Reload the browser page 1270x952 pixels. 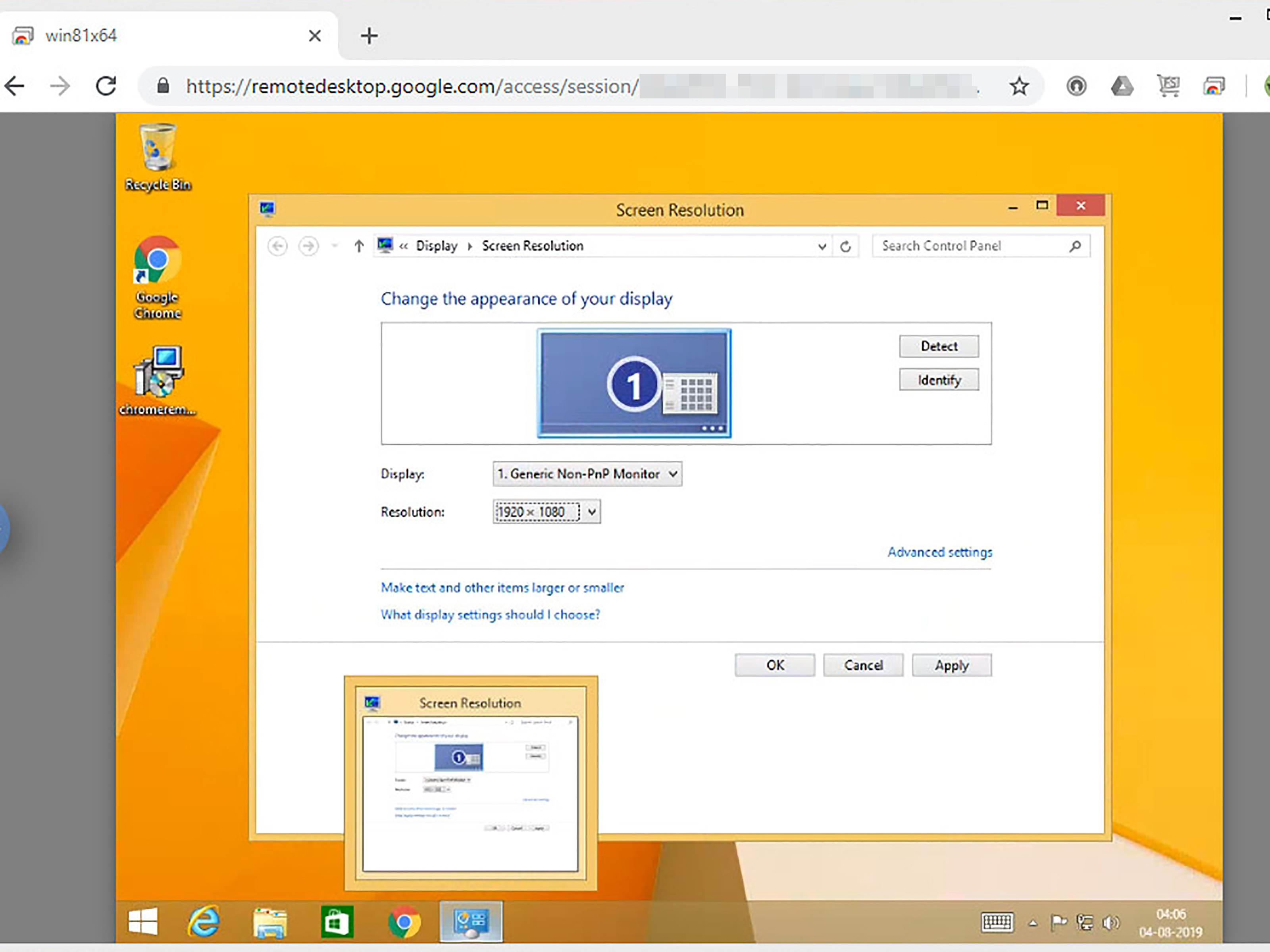point(106,86)
